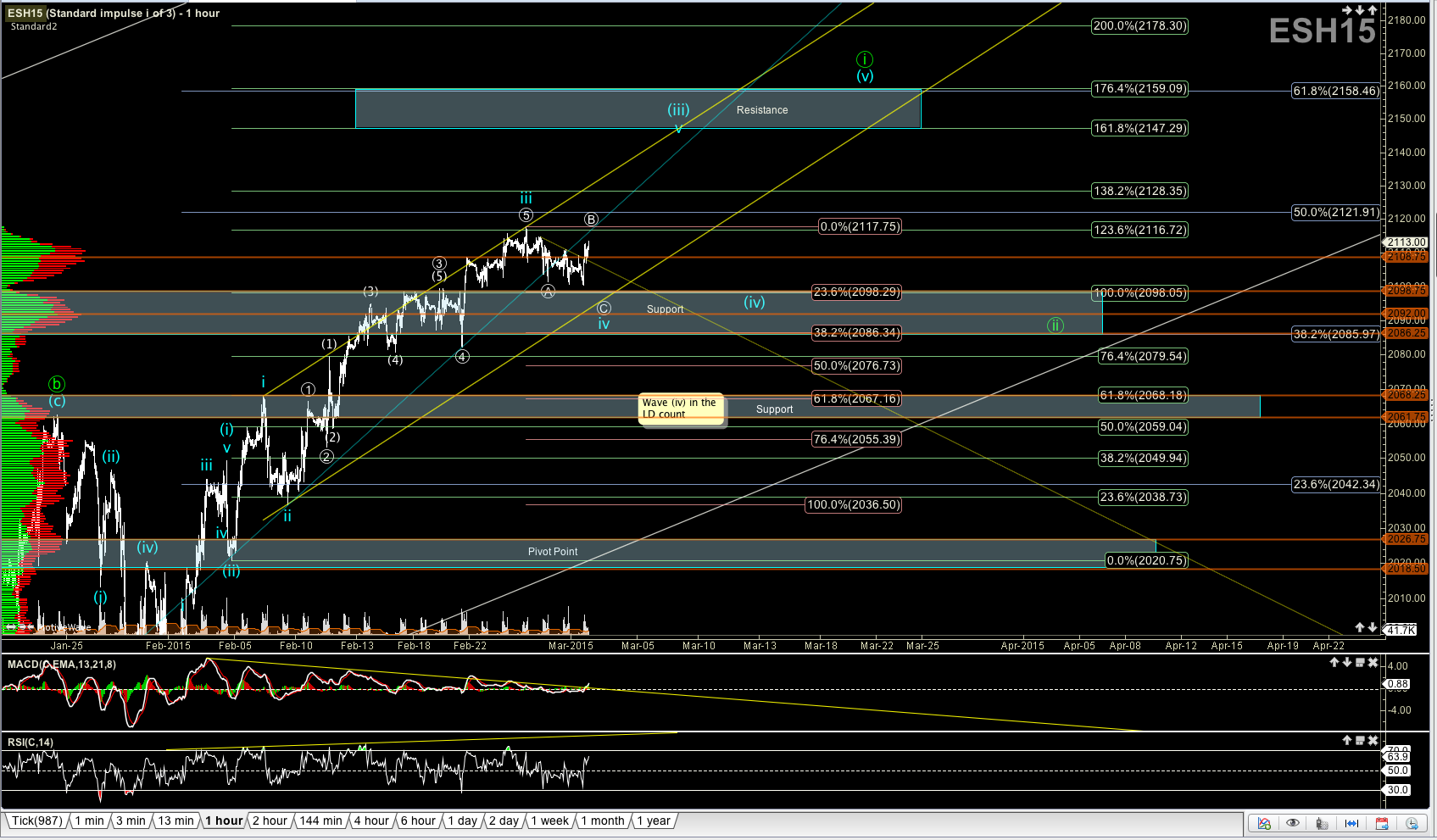Image resolution: width=1437 pixels, height=840 pixels.
Task: Open the calendar go-to-date icon
Action: point(1382,823)
